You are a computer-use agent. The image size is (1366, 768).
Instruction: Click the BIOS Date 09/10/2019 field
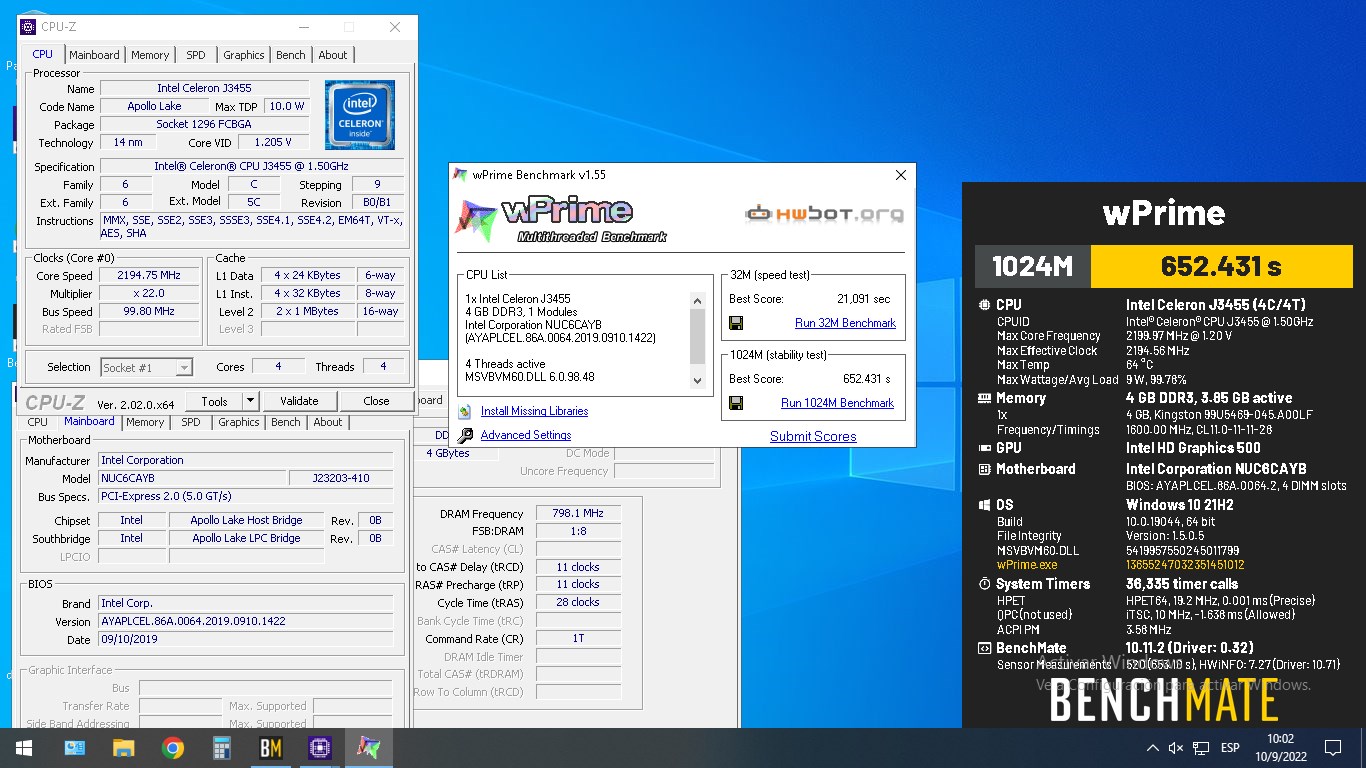pyautogui.click(x=245, y=639)
